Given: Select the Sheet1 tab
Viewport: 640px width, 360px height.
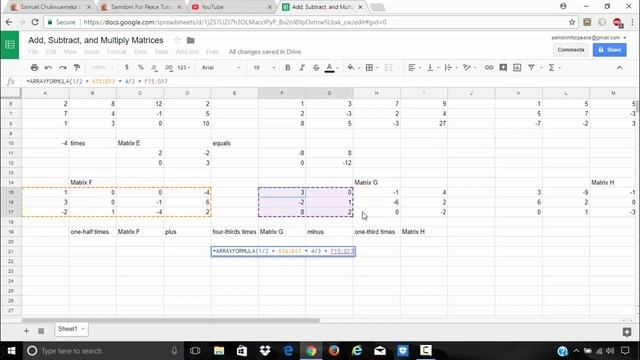Looking at the screenshot, I should (71, 329).
